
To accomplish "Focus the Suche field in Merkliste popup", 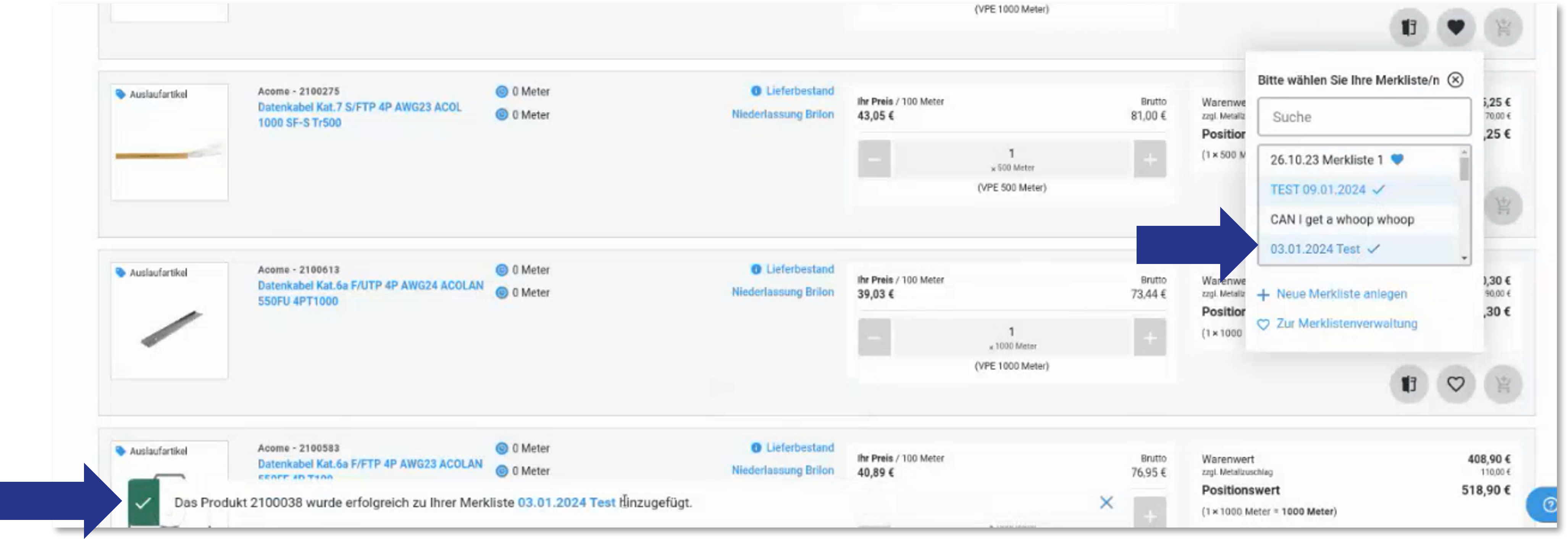I will [1364, 117].
